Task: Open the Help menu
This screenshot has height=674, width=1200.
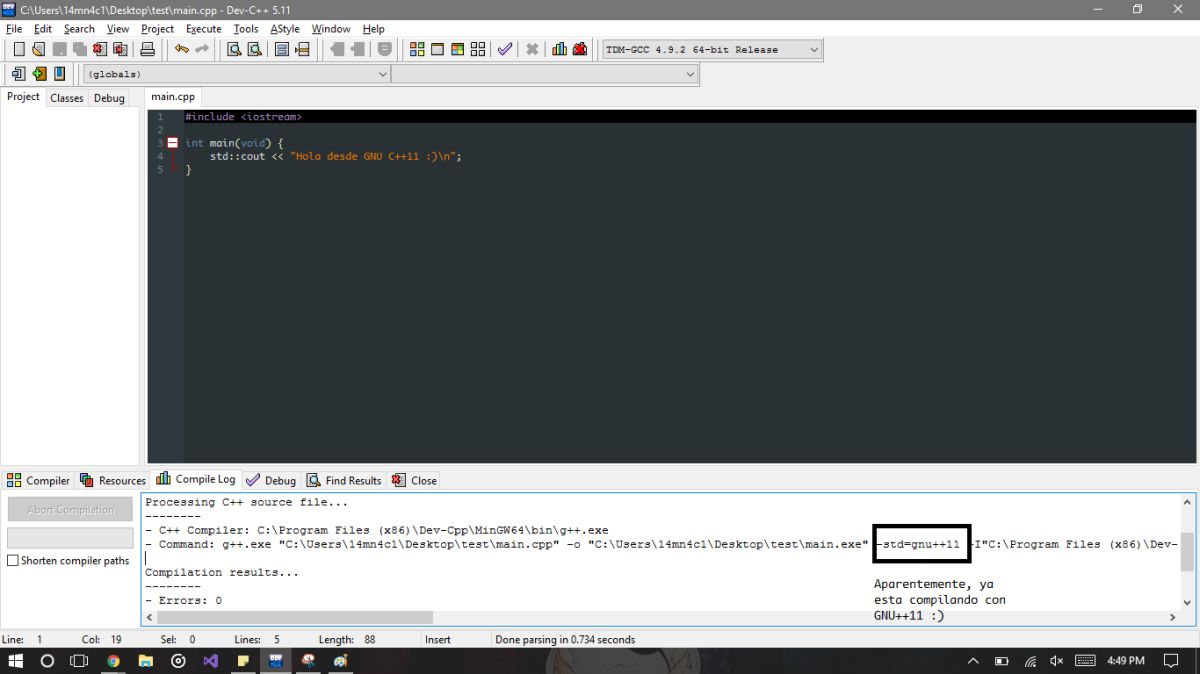Action: [374, 29]
